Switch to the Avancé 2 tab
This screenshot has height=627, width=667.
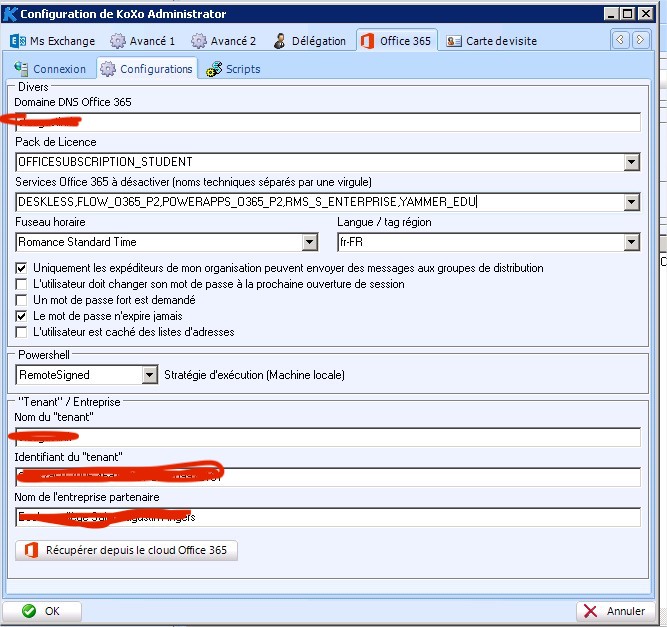(223, 41)
